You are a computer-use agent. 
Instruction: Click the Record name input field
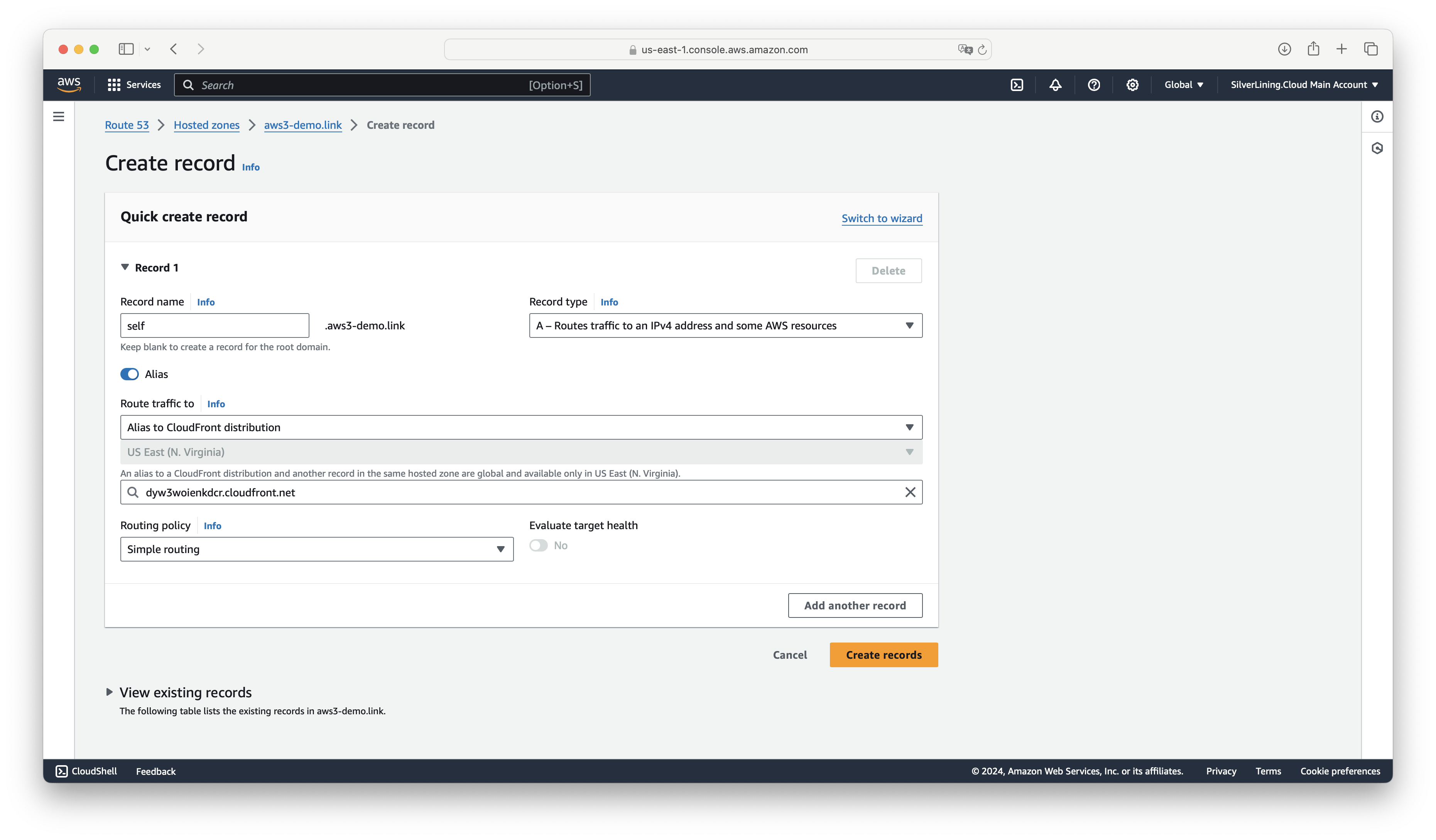click(214, 326)
